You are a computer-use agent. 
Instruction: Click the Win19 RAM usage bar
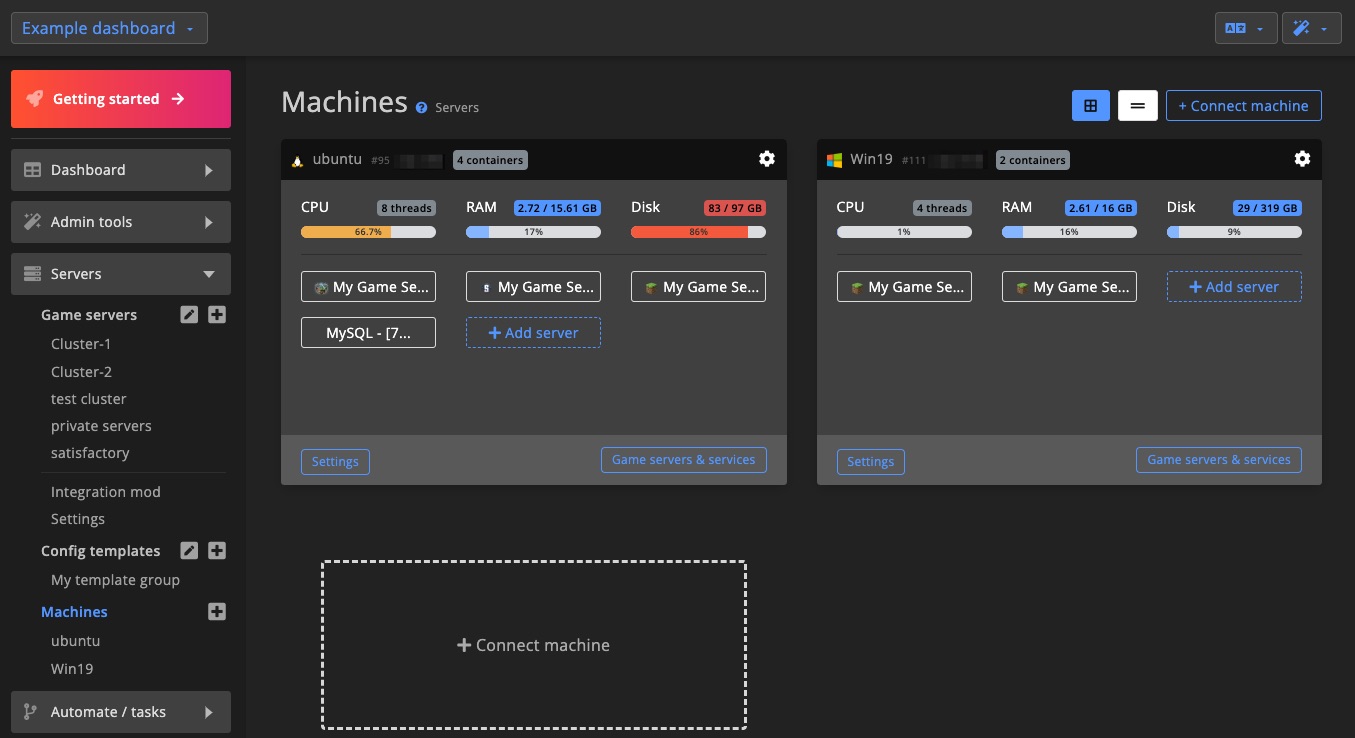tap(1069, 232)
